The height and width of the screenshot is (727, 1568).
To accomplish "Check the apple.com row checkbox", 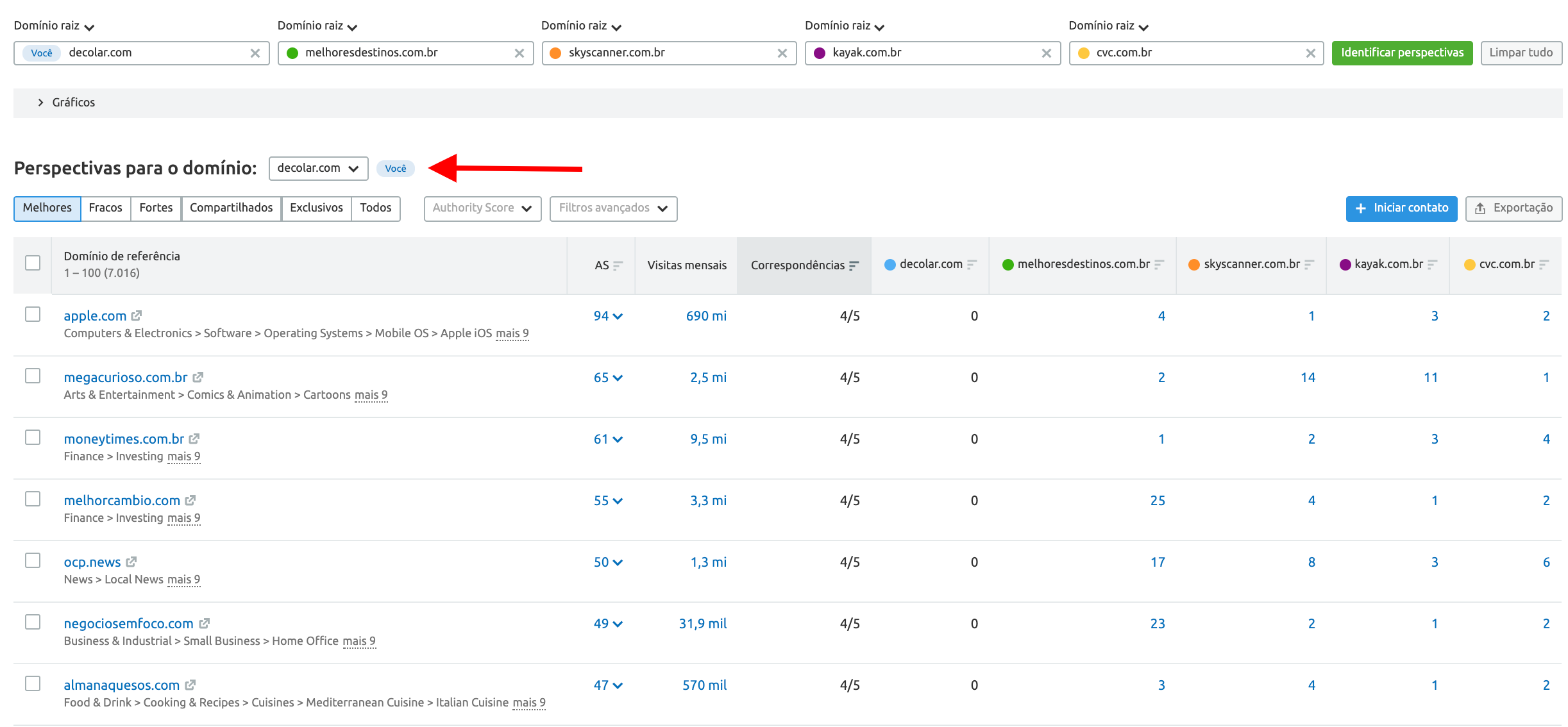I will click(33, 314).
